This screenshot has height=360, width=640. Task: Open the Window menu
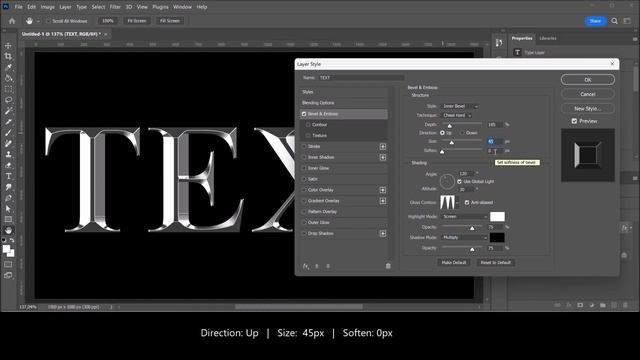click(x=182, y=7)
